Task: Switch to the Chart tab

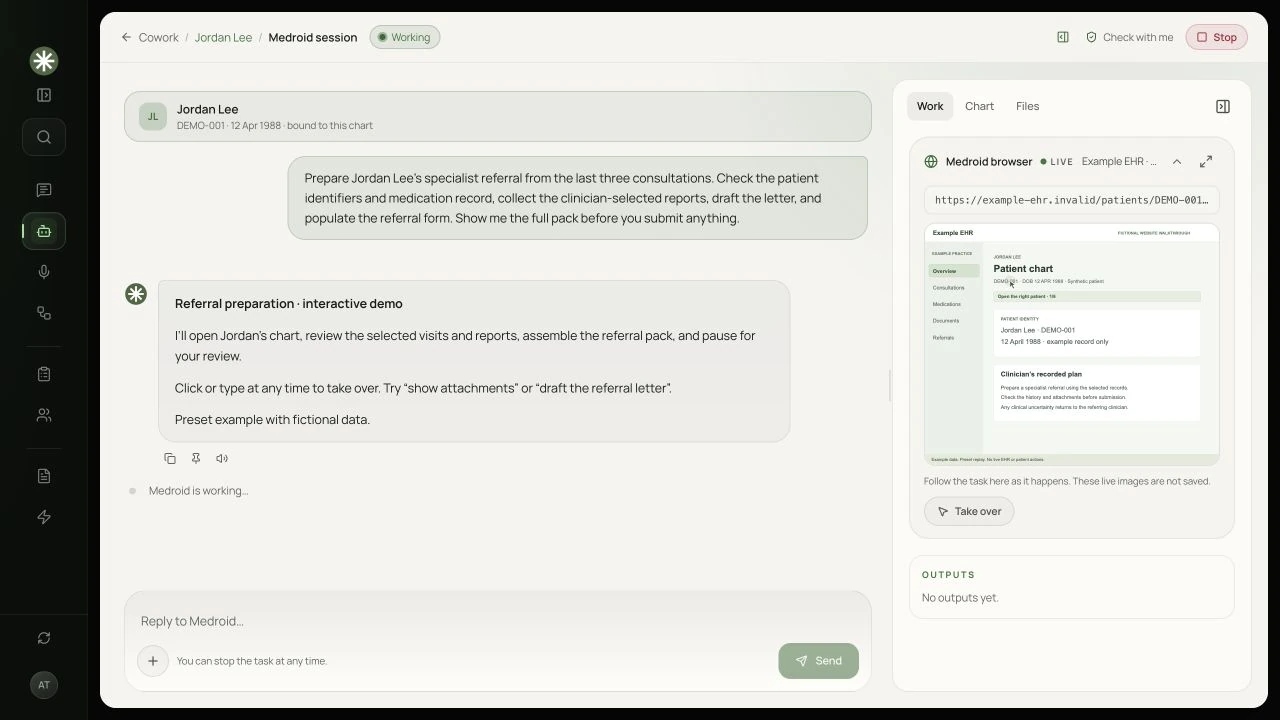Action: pos(979,106)
